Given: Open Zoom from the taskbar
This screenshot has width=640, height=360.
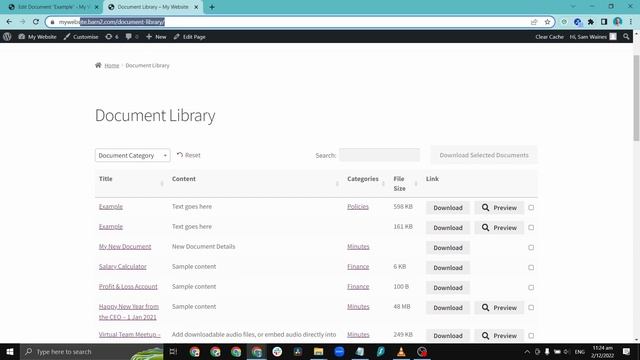Looking at the screenshot, I should [339, 351].
